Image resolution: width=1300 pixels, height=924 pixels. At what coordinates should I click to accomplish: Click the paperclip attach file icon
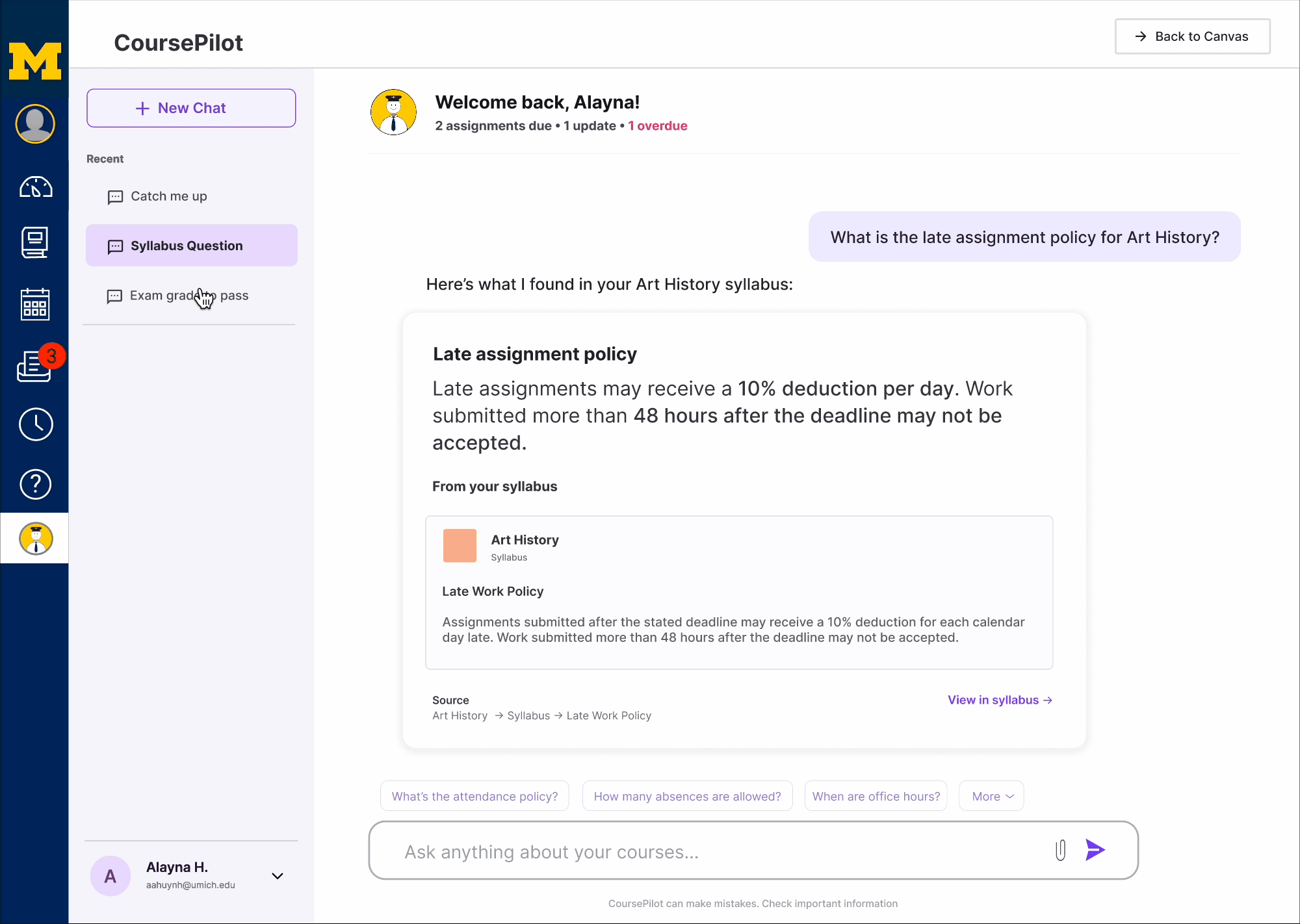tap(1060, 850)
